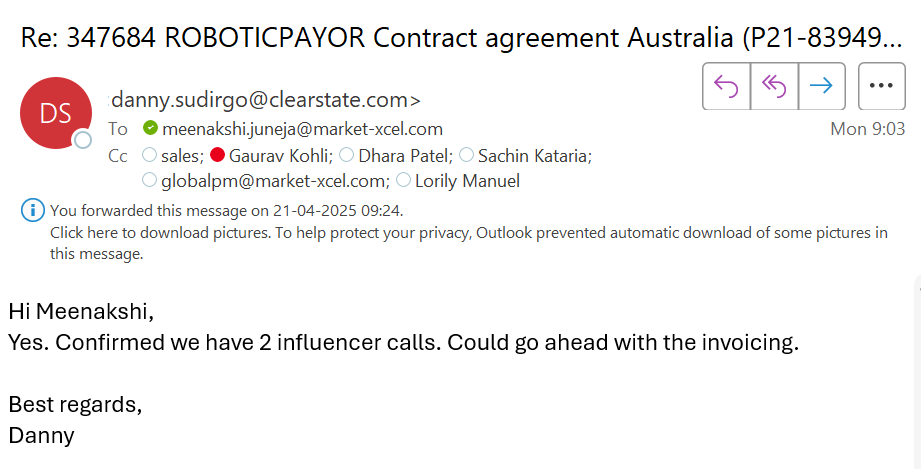Click sender address danny.sudirgo@clearstate.com
Screen dimensions: 921x469
[265, 100]
